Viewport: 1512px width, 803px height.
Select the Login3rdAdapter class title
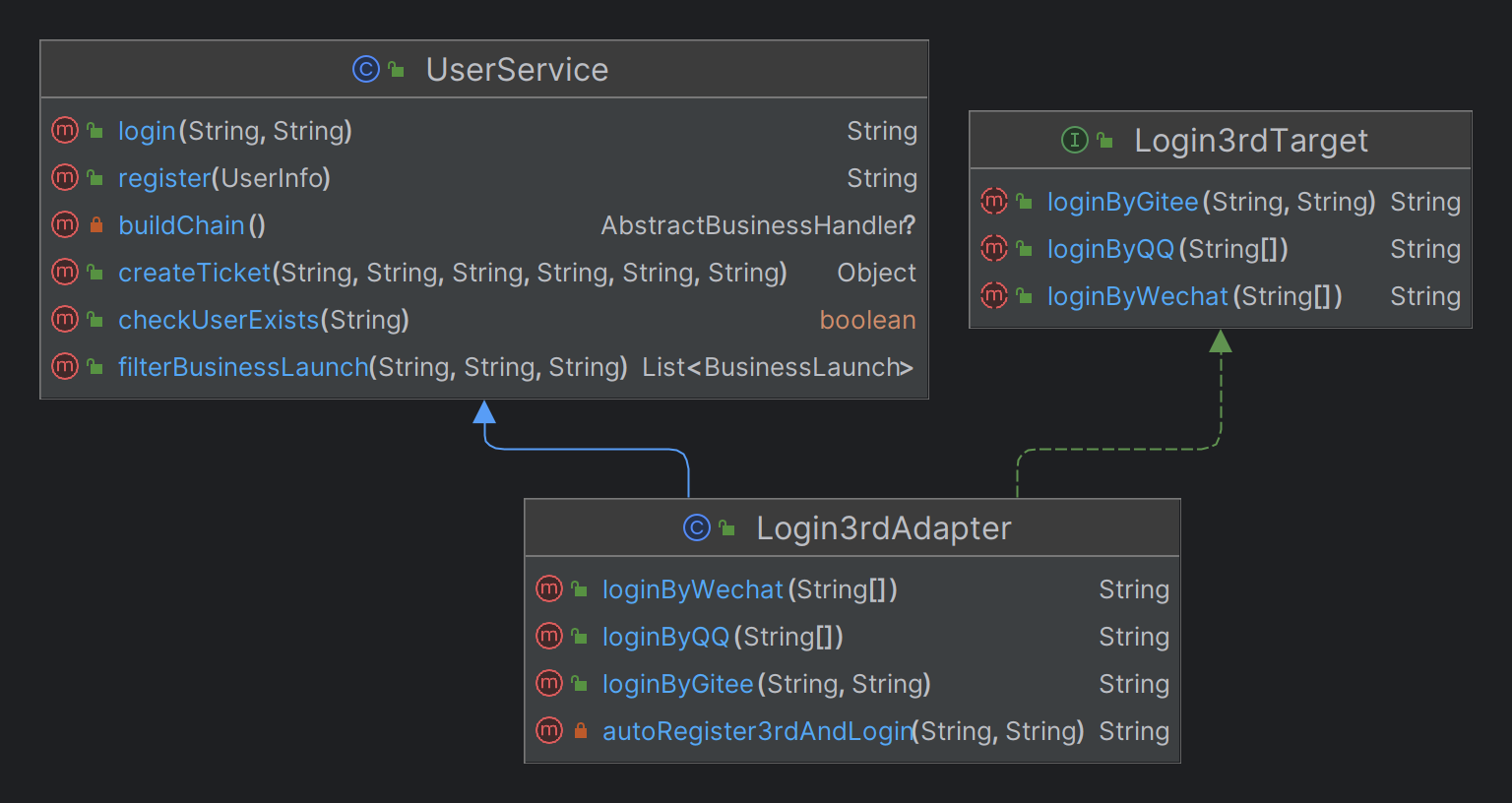point(883,528)
